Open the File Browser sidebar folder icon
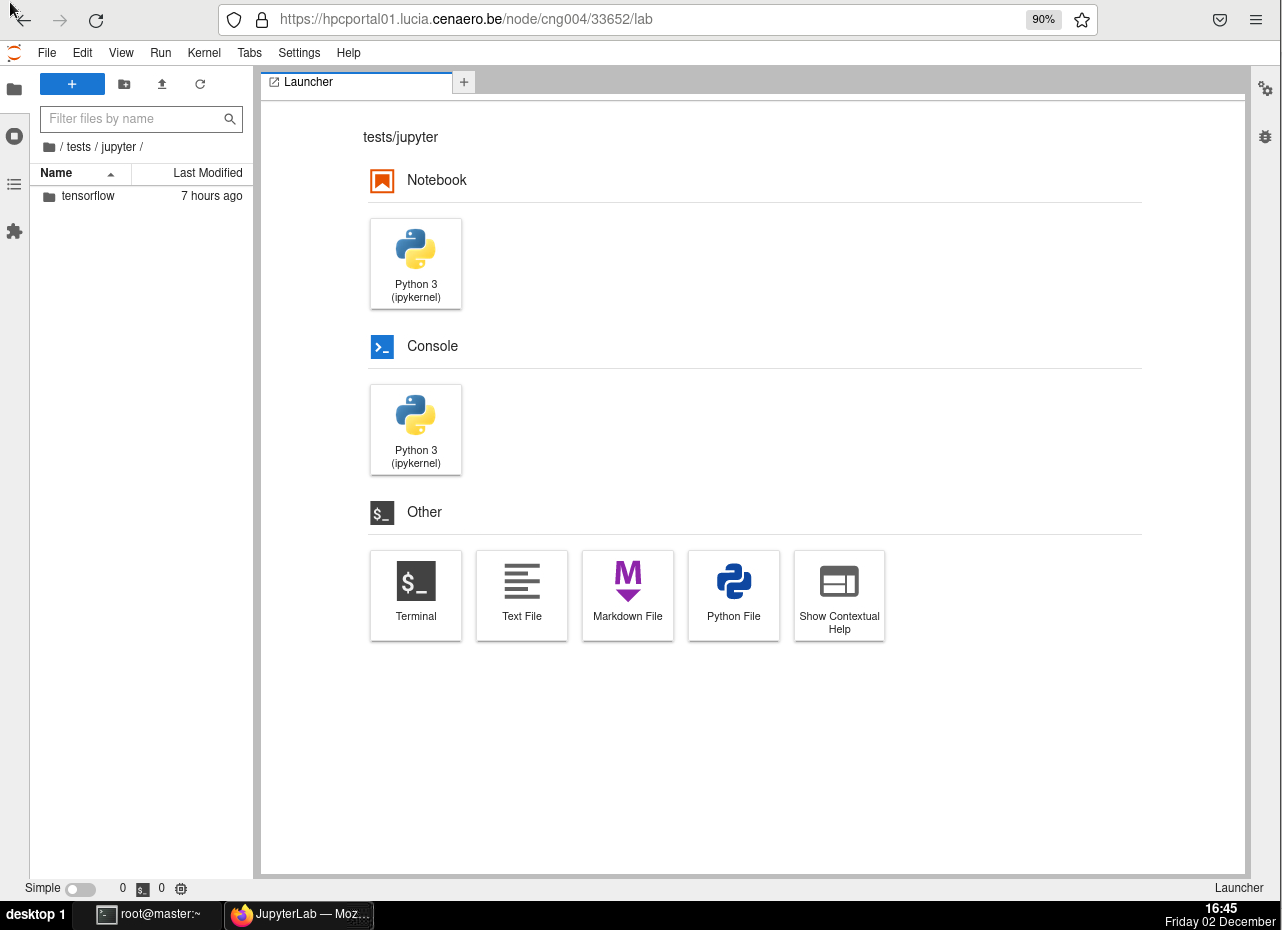 [x=14, y=89]
